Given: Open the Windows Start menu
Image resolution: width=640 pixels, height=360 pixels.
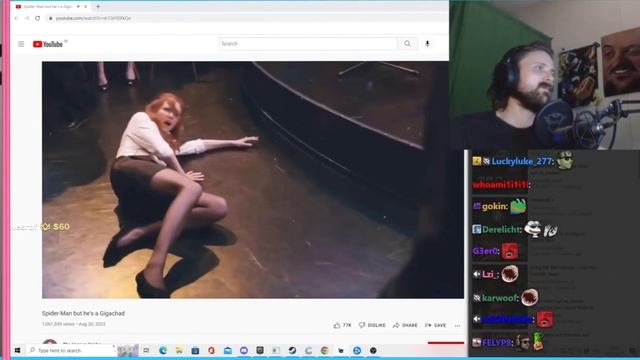Looking at the screenshot, I should pos(18,350).
